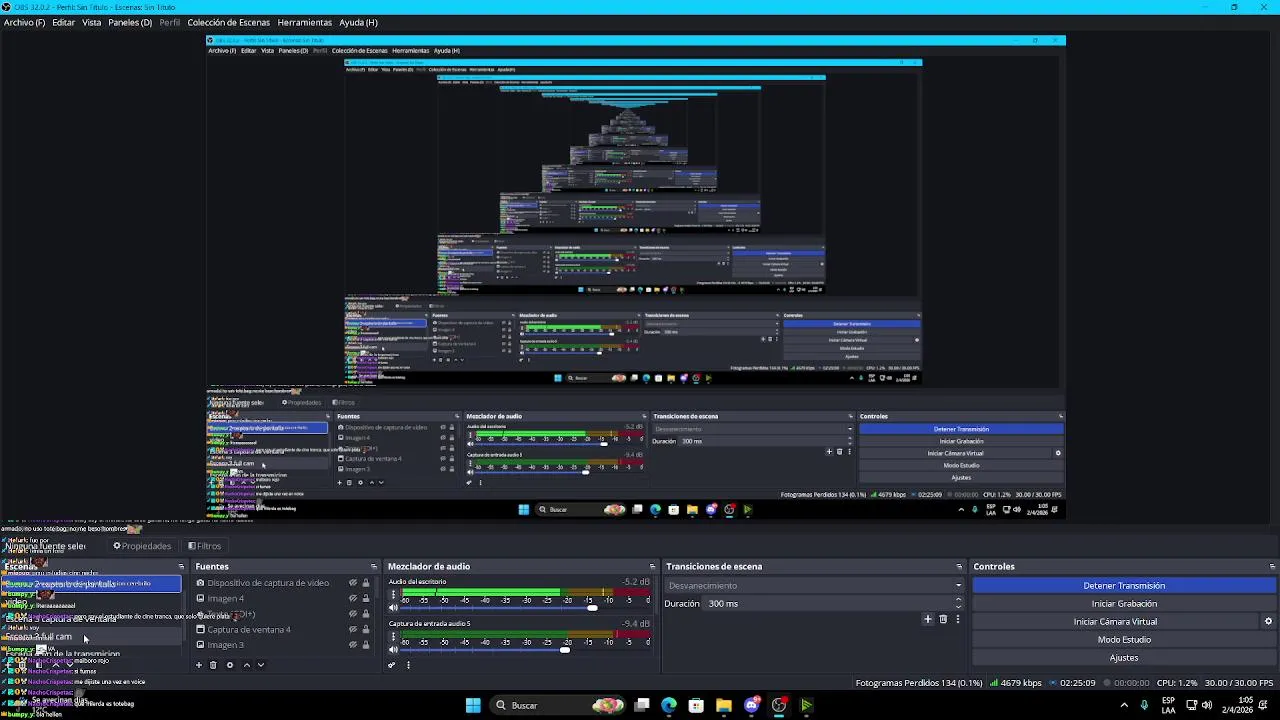Show hidden system tray icons chevron
The height and width of the screenshot is (720, 1280).
coord(1124,705)
